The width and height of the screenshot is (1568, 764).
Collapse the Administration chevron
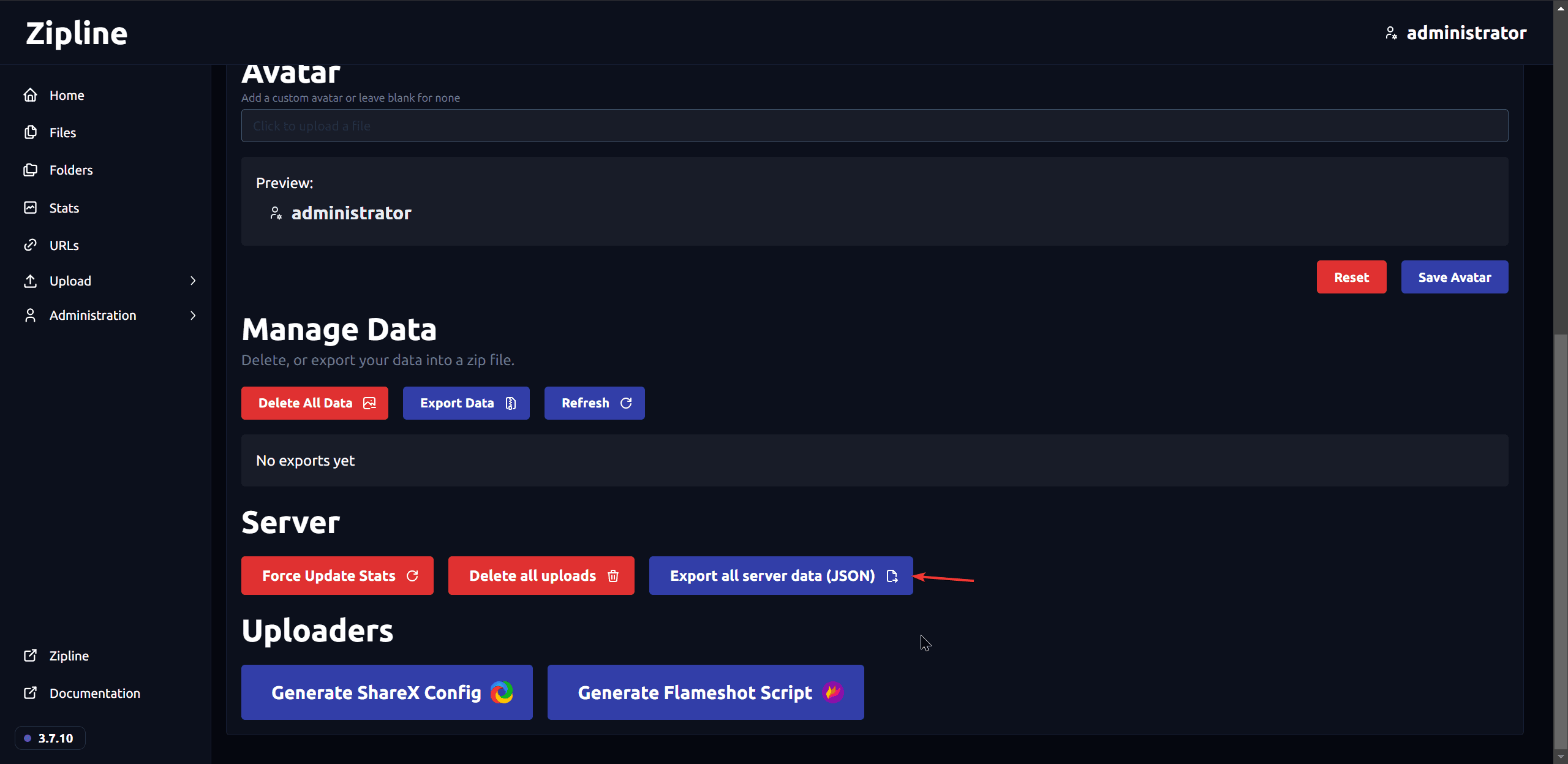[193, 315]
